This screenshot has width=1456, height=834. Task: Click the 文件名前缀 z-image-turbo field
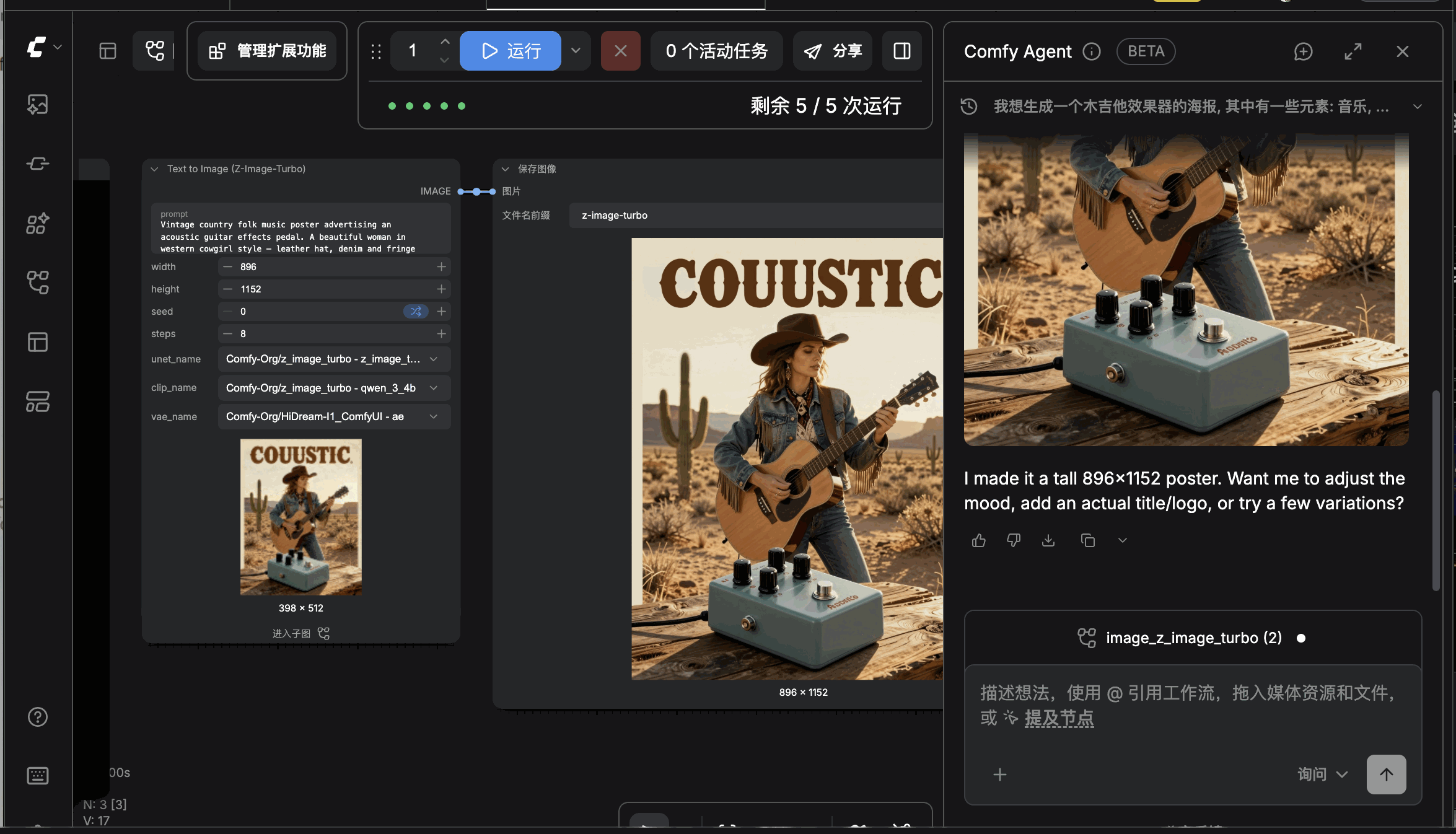pos(756,215)
